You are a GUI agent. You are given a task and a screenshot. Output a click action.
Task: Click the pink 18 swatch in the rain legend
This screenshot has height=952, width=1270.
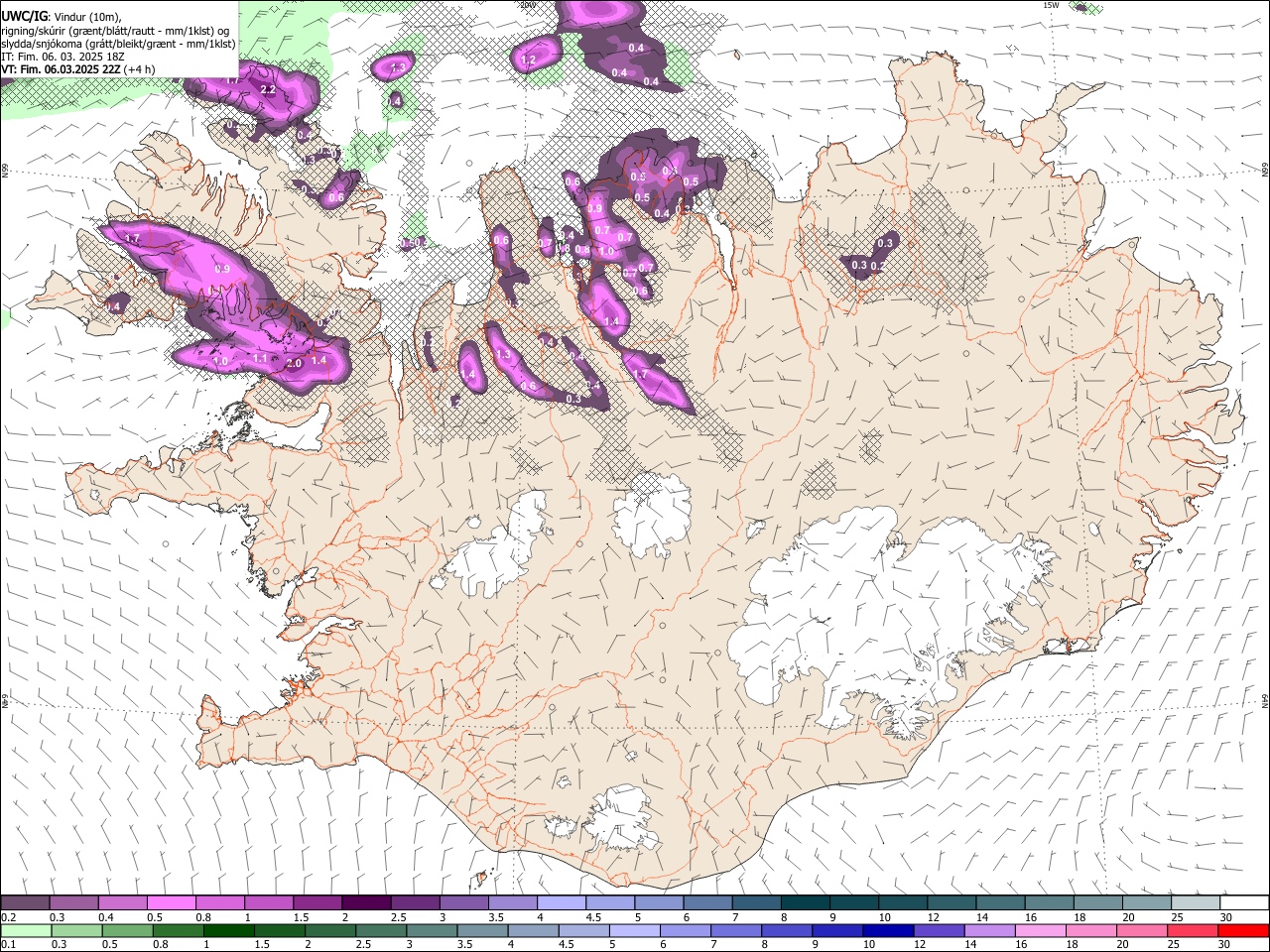click(1091, 930)
